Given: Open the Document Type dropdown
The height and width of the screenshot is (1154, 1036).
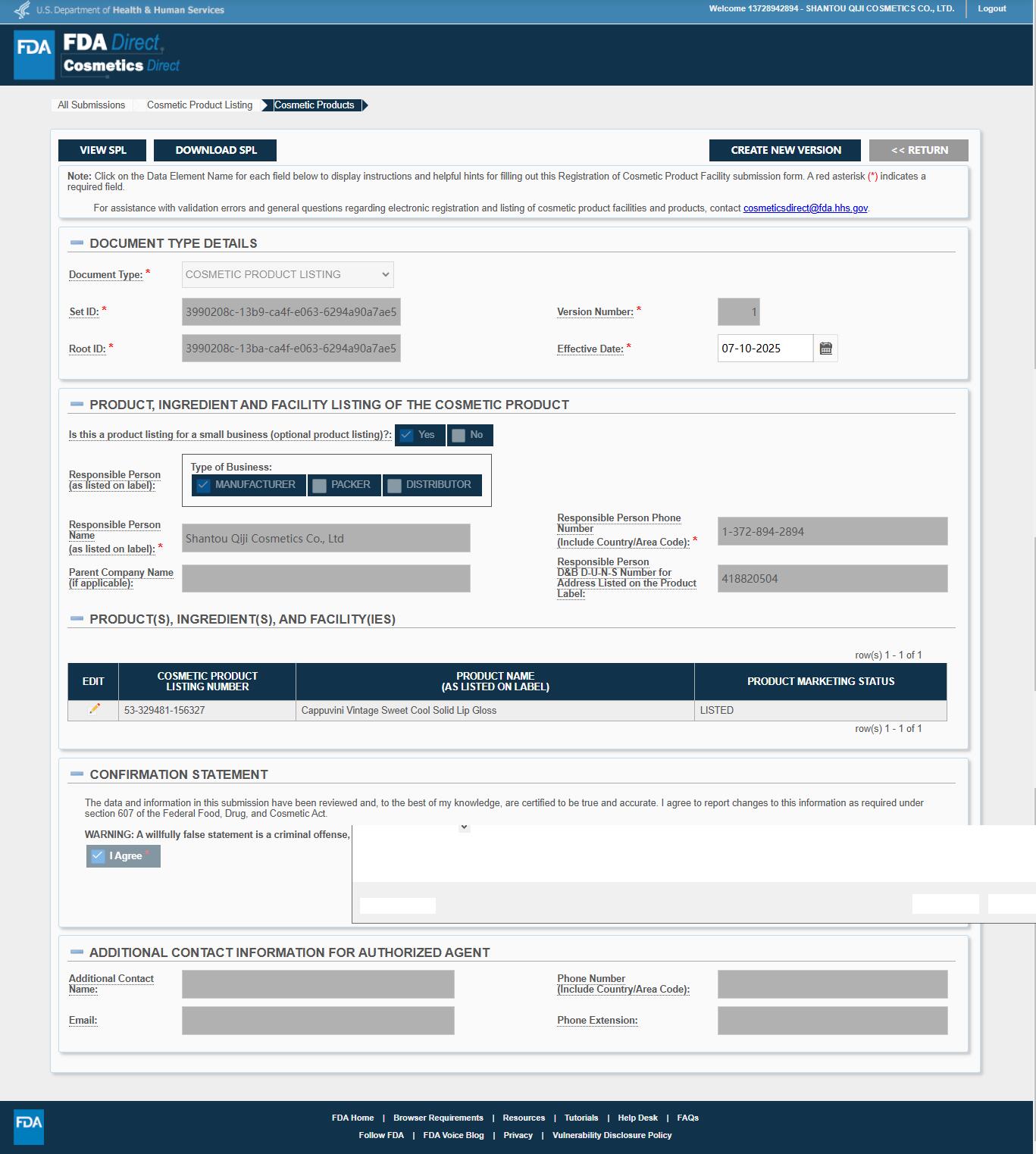Looking at the screenshot, I should 287,274.
